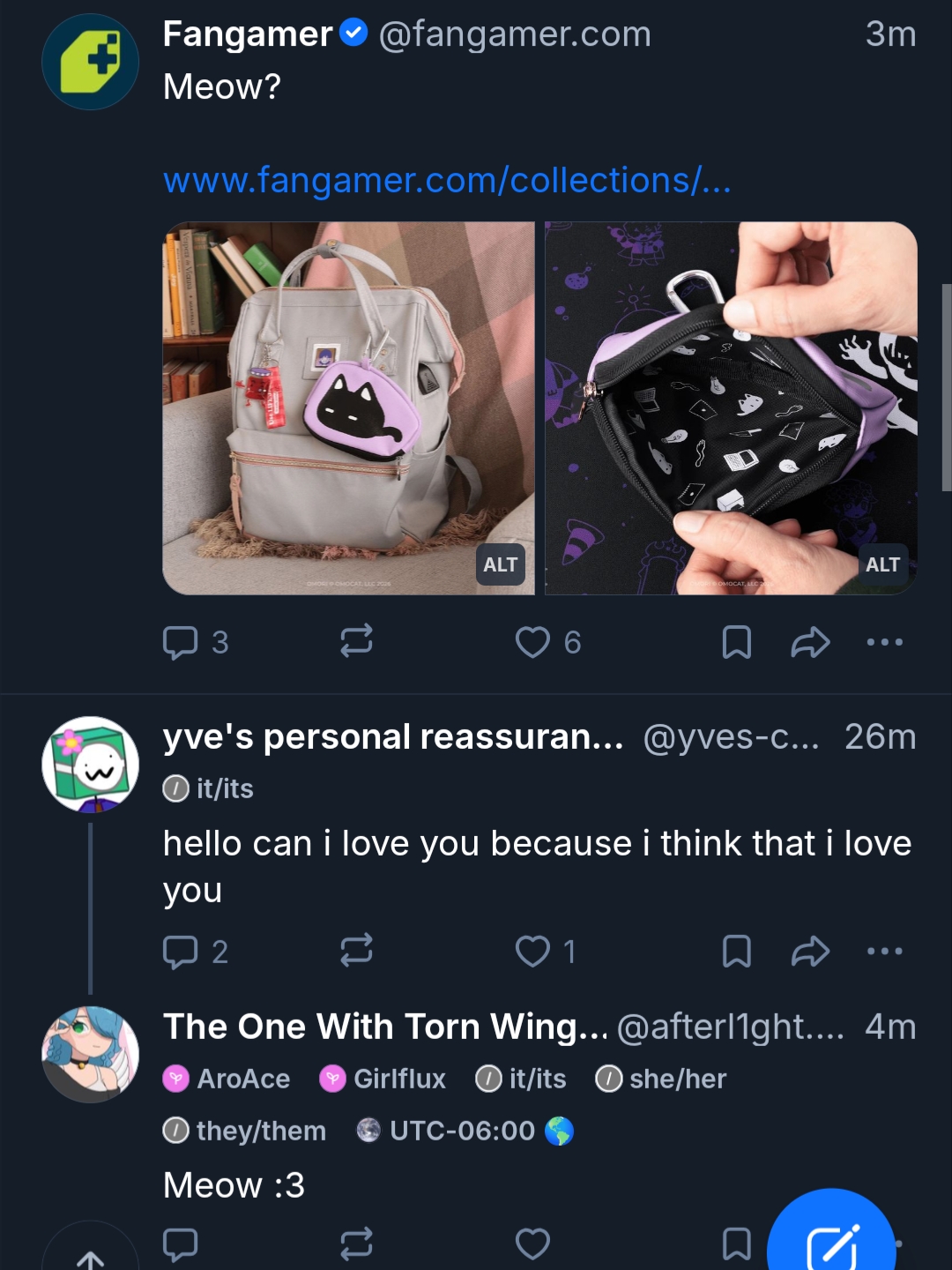Screen dimensions: 952x1270
Task: Open Fangamer's profile avatar
Action: coord(91,62)
